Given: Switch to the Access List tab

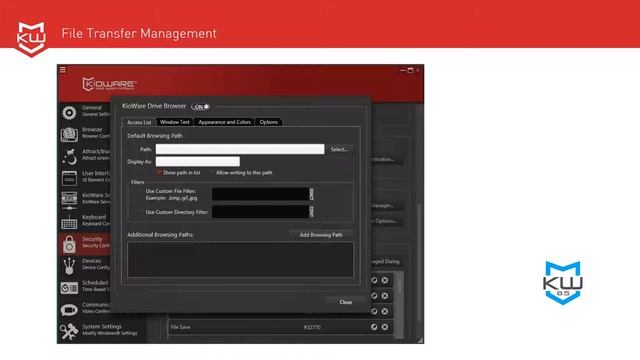Looking at the screenshot, I should tap(139, 122).
